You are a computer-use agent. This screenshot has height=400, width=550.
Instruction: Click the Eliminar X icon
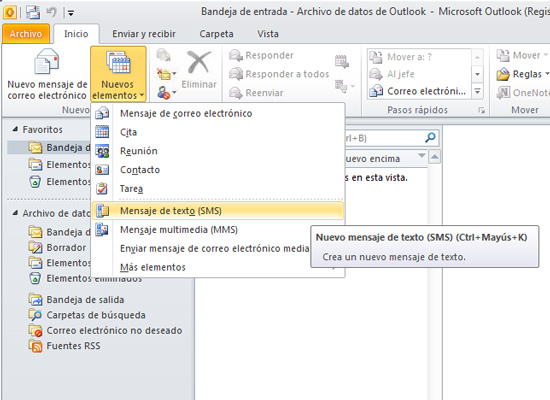coord(199,62)
